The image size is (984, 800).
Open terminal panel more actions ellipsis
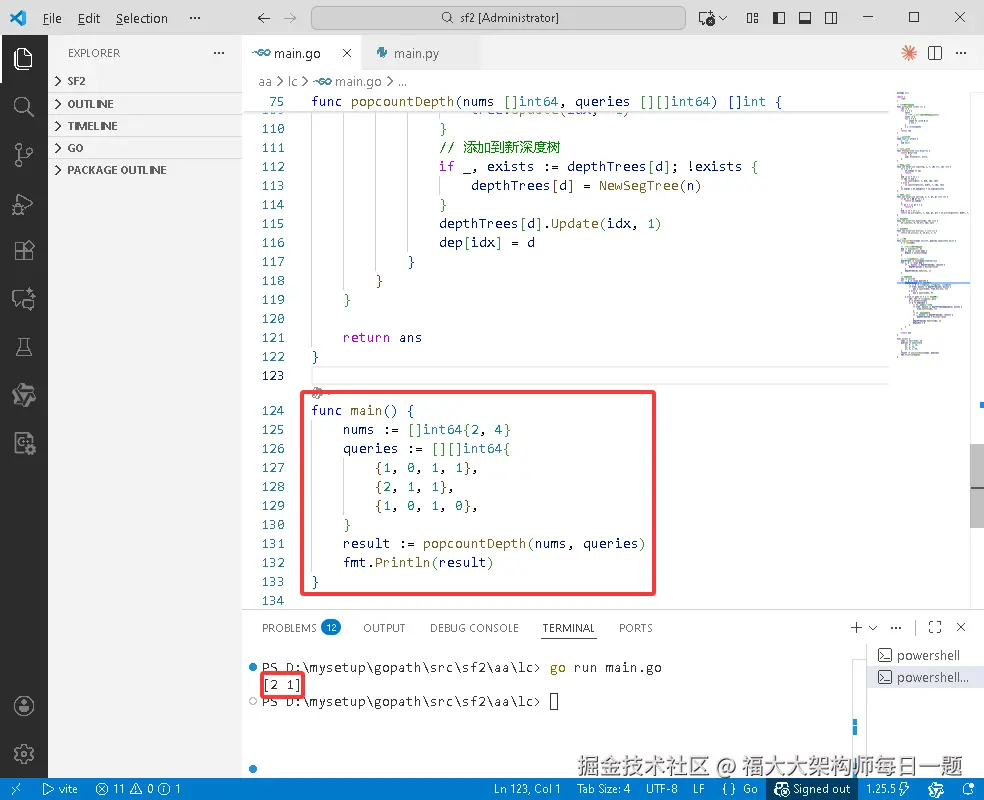click(x=896, y=627)
